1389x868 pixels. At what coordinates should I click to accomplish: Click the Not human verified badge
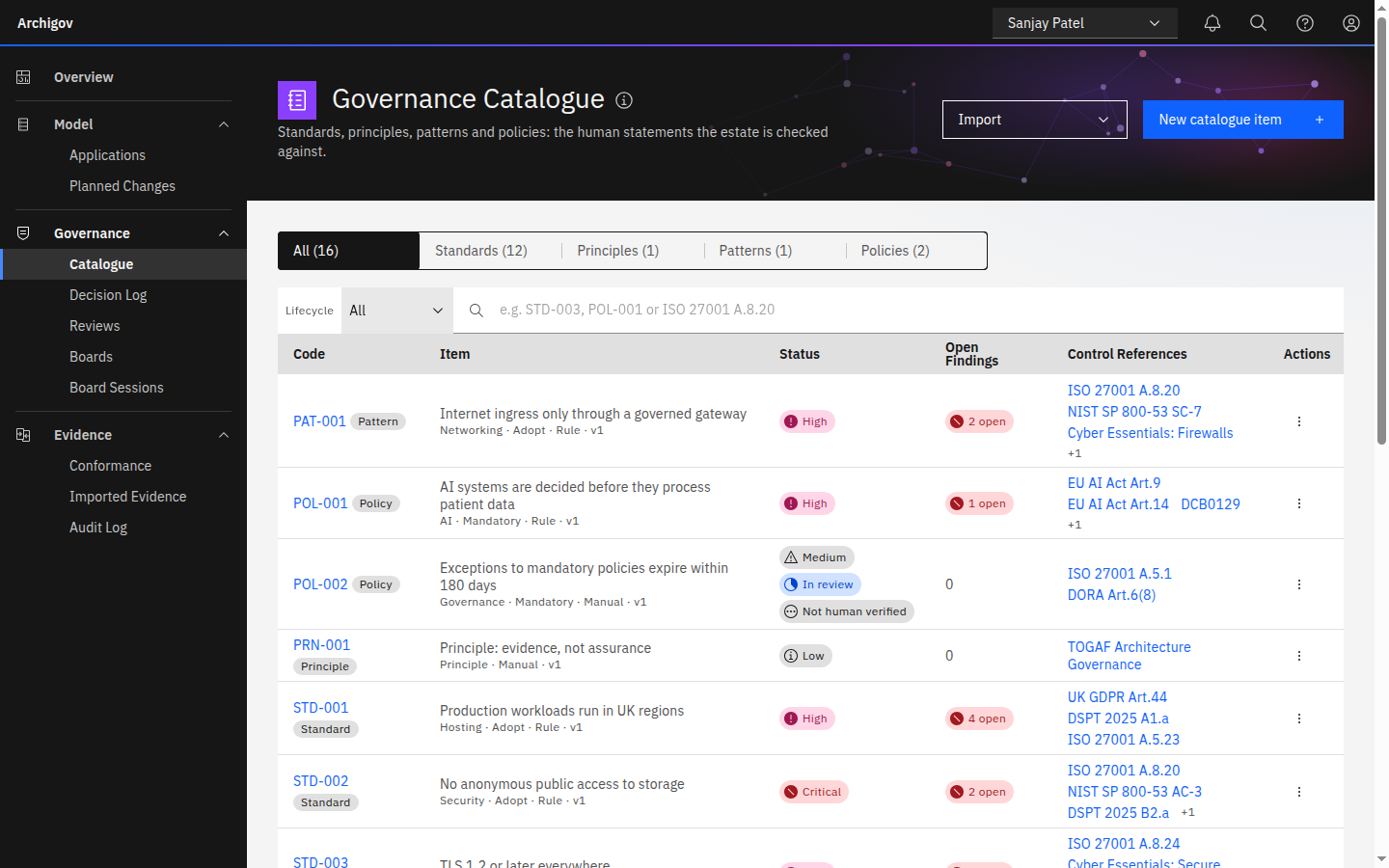[x=847, y=611]
